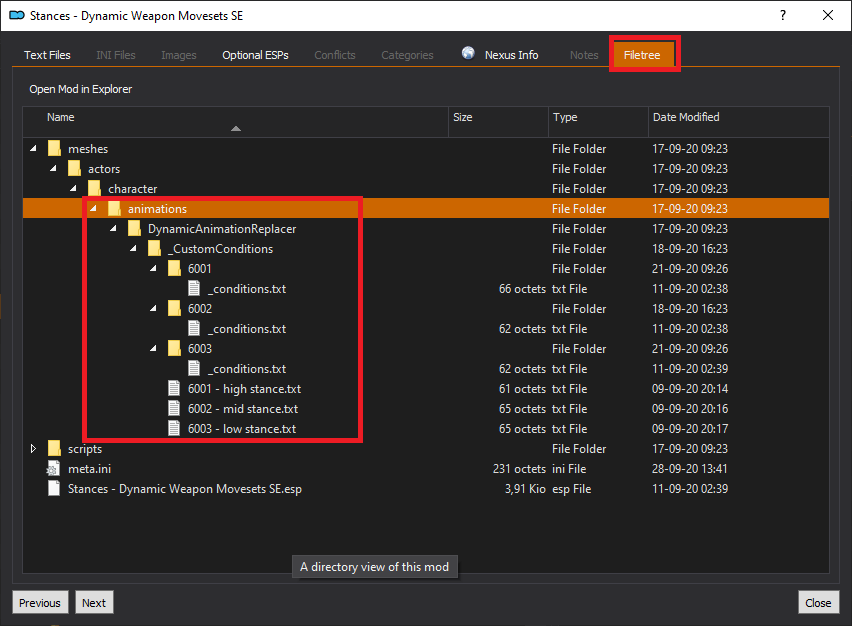
Task: Expand the scripts folder
Action: 33,448
